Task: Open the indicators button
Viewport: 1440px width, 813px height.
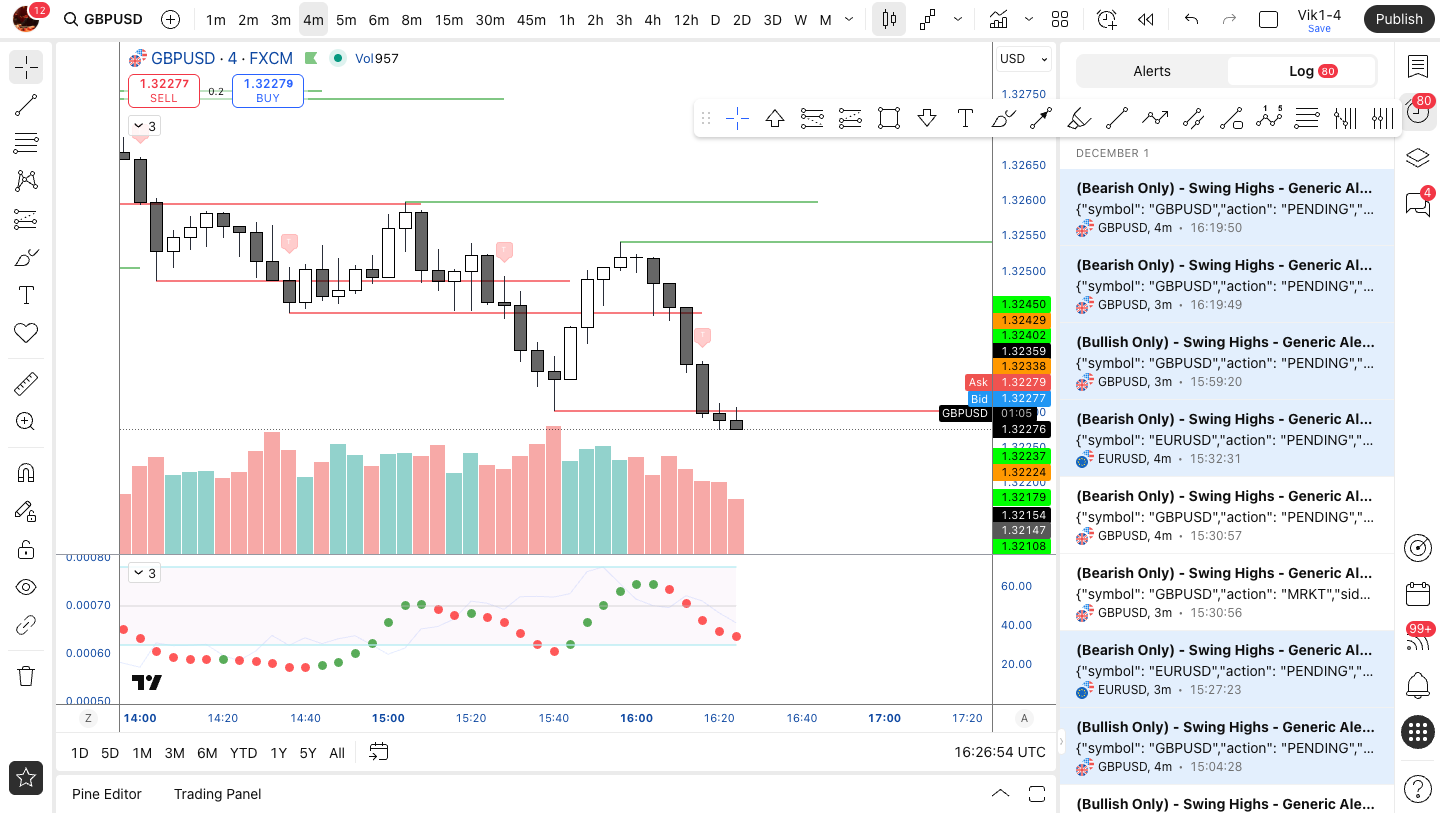Action: coord(998,19)
